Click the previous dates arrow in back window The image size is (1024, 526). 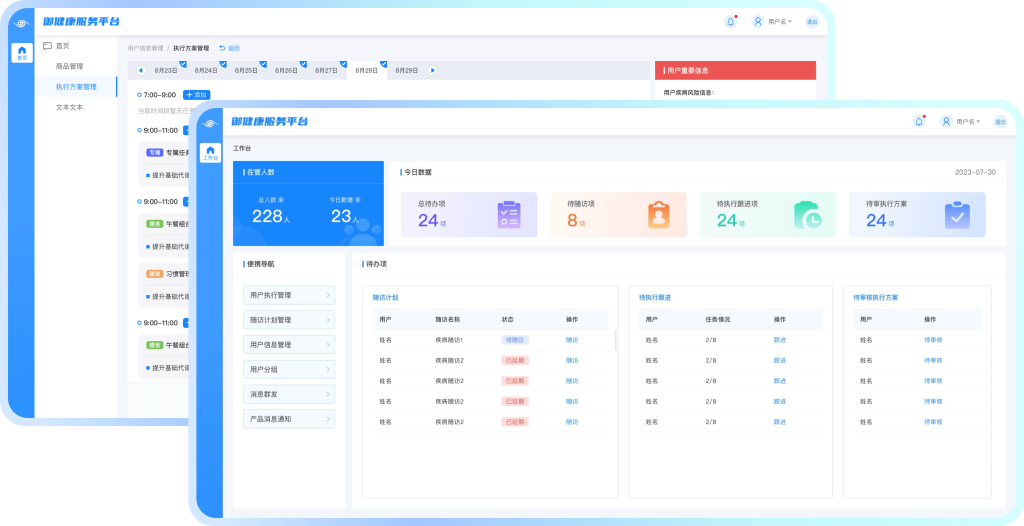[141, 71]
